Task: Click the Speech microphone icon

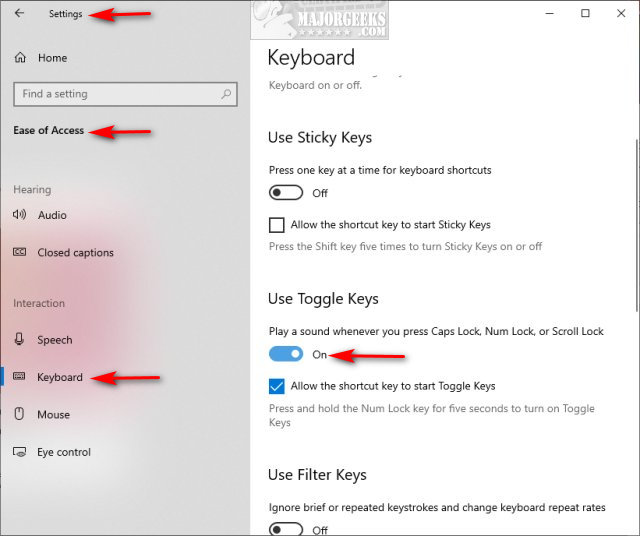Action: (x=20, y=340)
